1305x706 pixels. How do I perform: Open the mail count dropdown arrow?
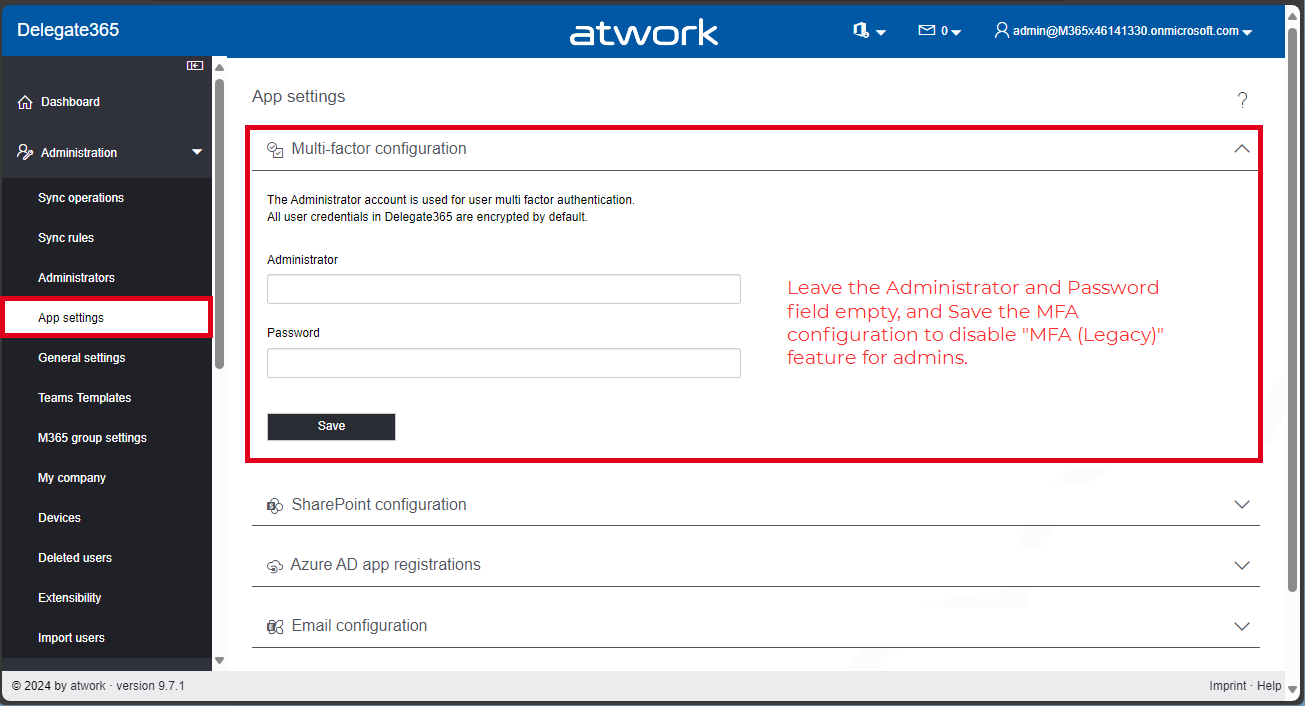pos(956,33)
